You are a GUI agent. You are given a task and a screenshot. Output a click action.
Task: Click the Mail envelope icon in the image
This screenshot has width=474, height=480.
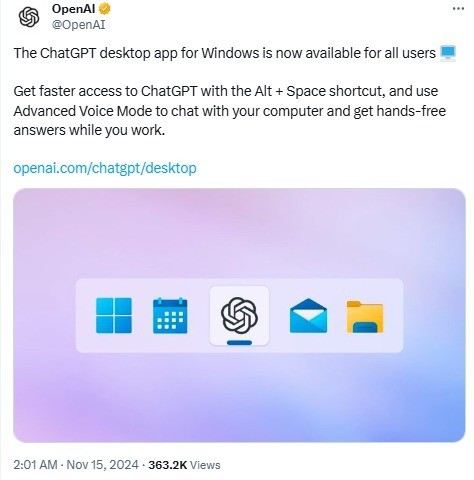point(308,315)
